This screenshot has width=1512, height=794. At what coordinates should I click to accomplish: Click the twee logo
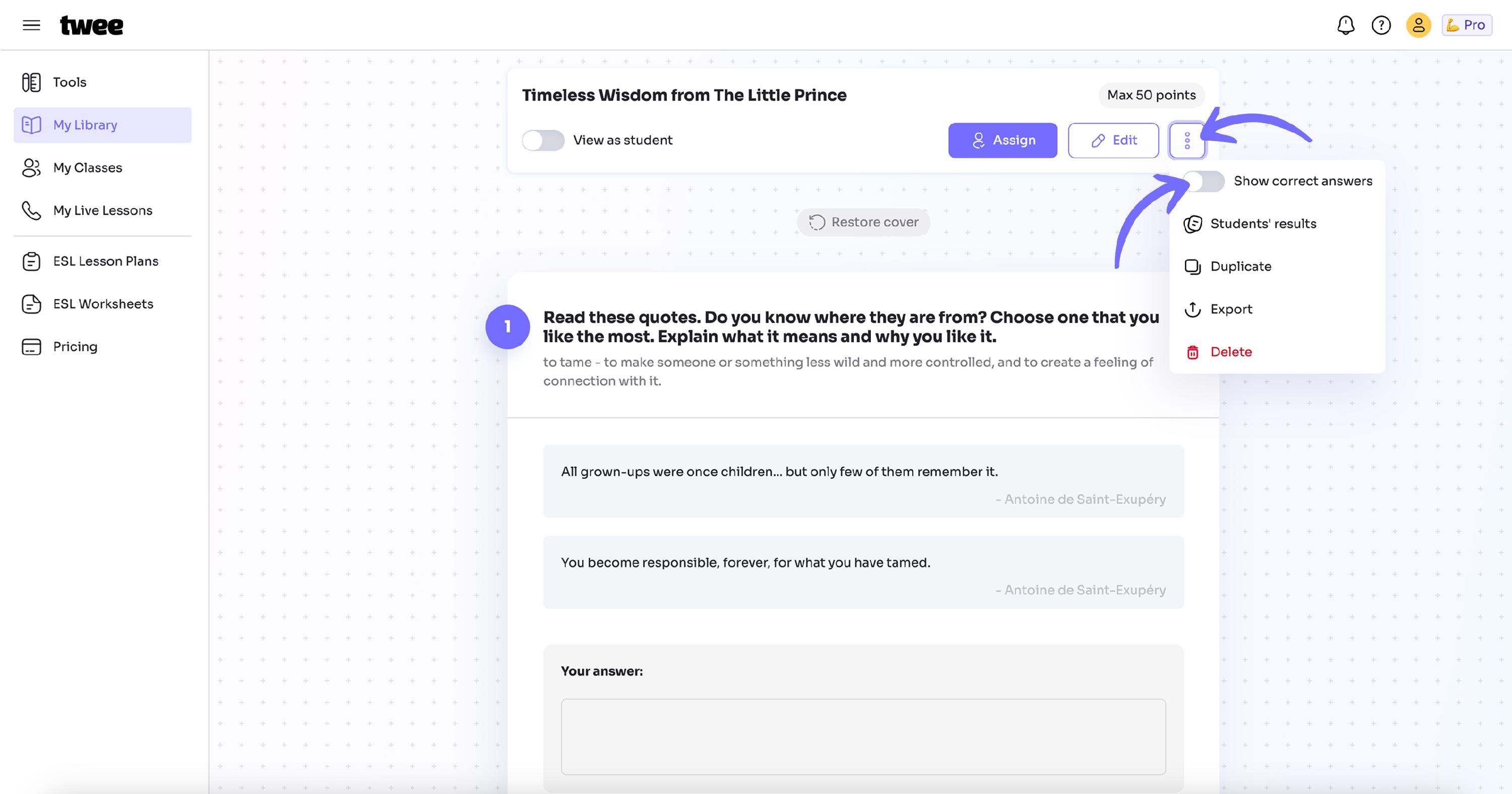click(92, 25)
